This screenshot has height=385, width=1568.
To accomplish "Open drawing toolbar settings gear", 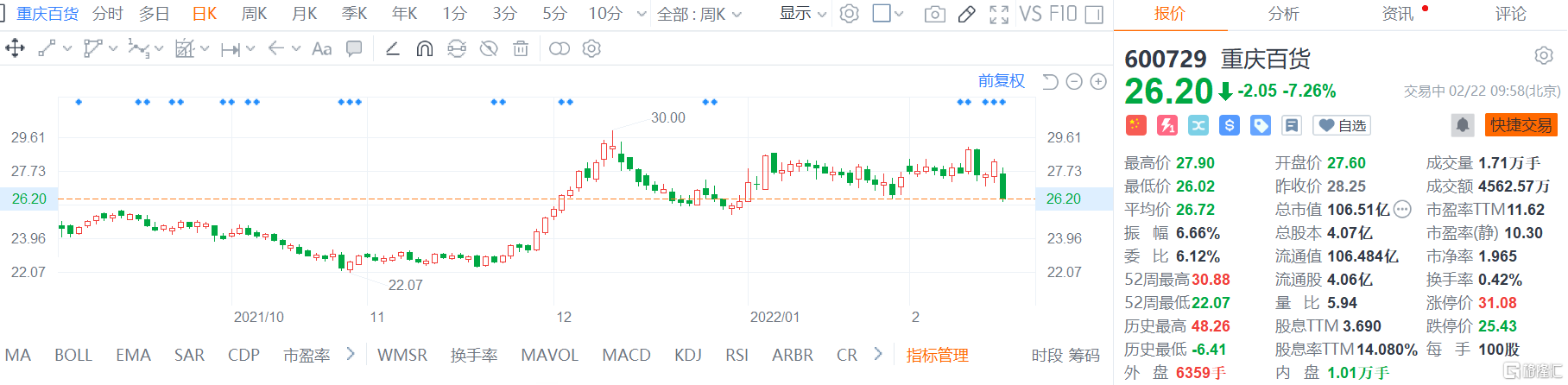I will tap(591, 48).
